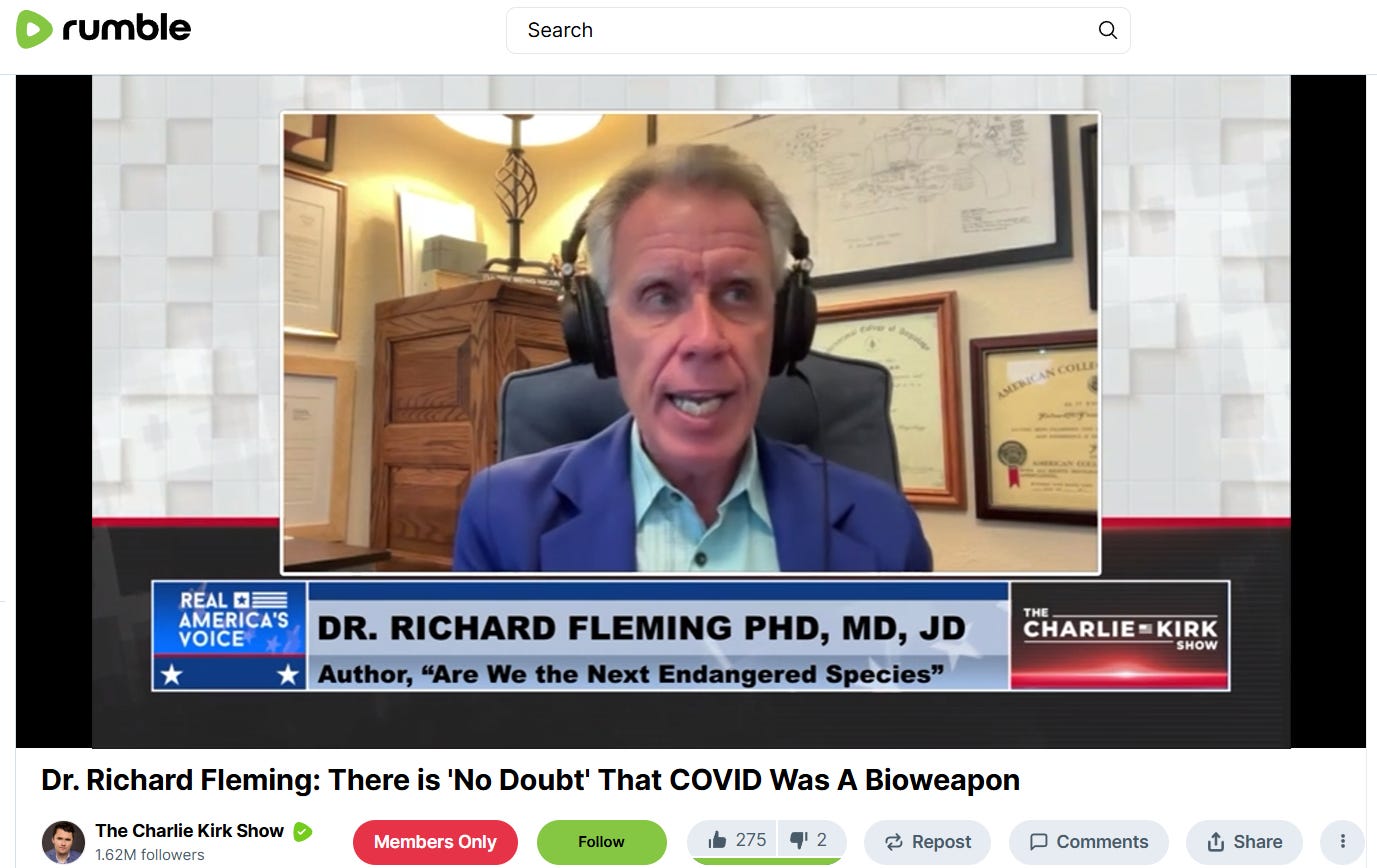The width and height of the screenshot is (1377, 868).
Task: Follow The Charlie Kirk Show
Action: pyautogui.click(x=601, y=842)
